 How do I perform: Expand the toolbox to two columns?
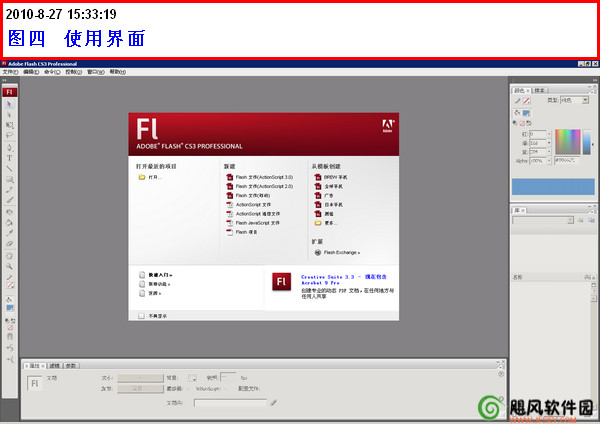(5, 80)
